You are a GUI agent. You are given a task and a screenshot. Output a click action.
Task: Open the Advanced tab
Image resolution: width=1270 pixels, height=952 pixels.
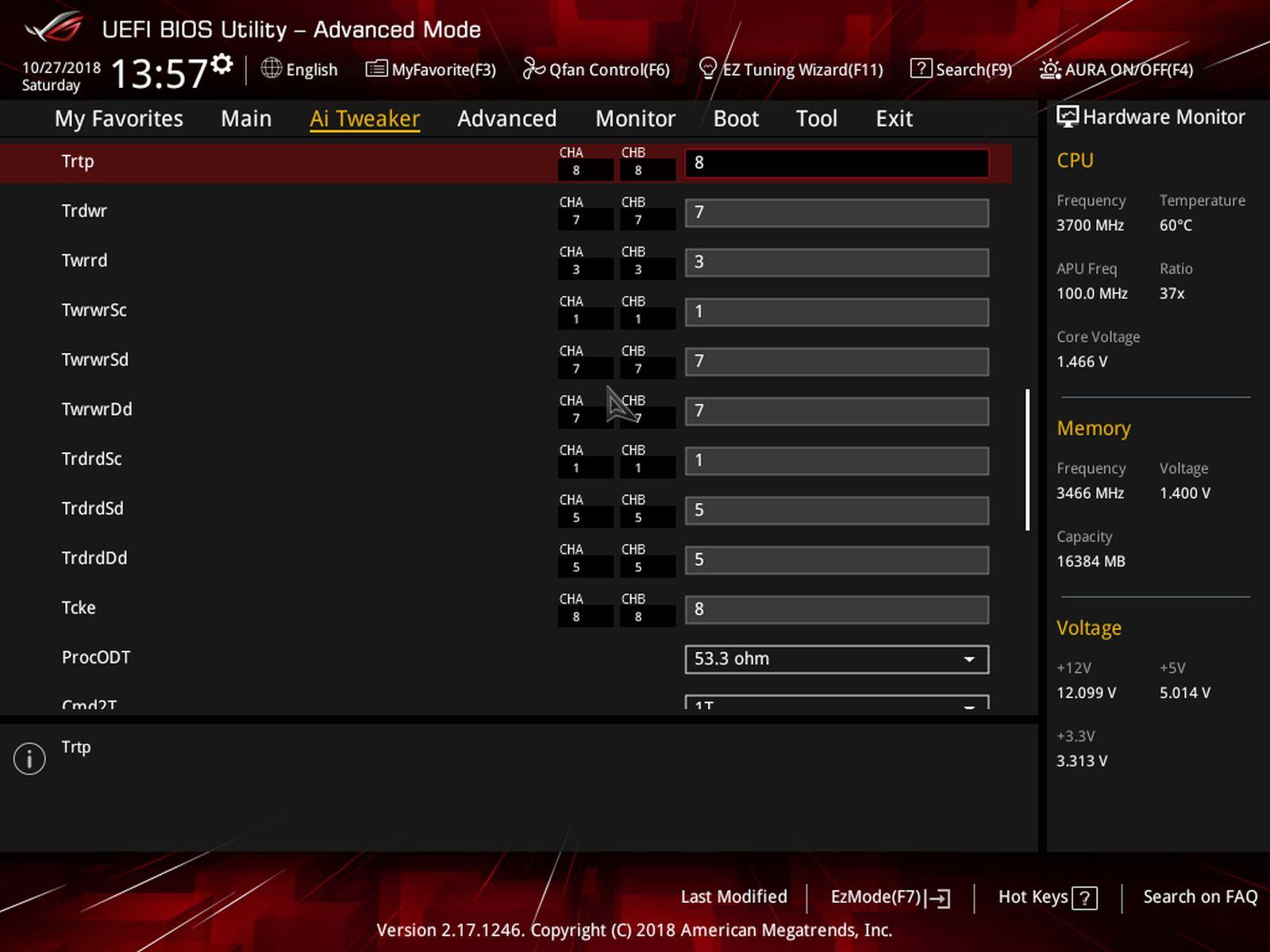506,118
